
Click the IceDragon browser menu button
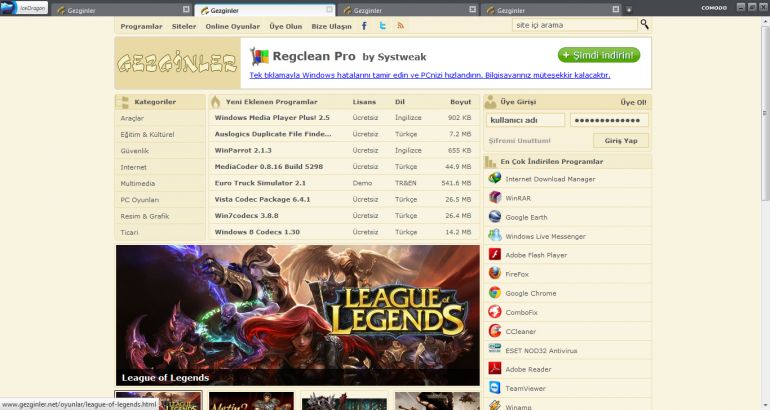tap(24, 8)
